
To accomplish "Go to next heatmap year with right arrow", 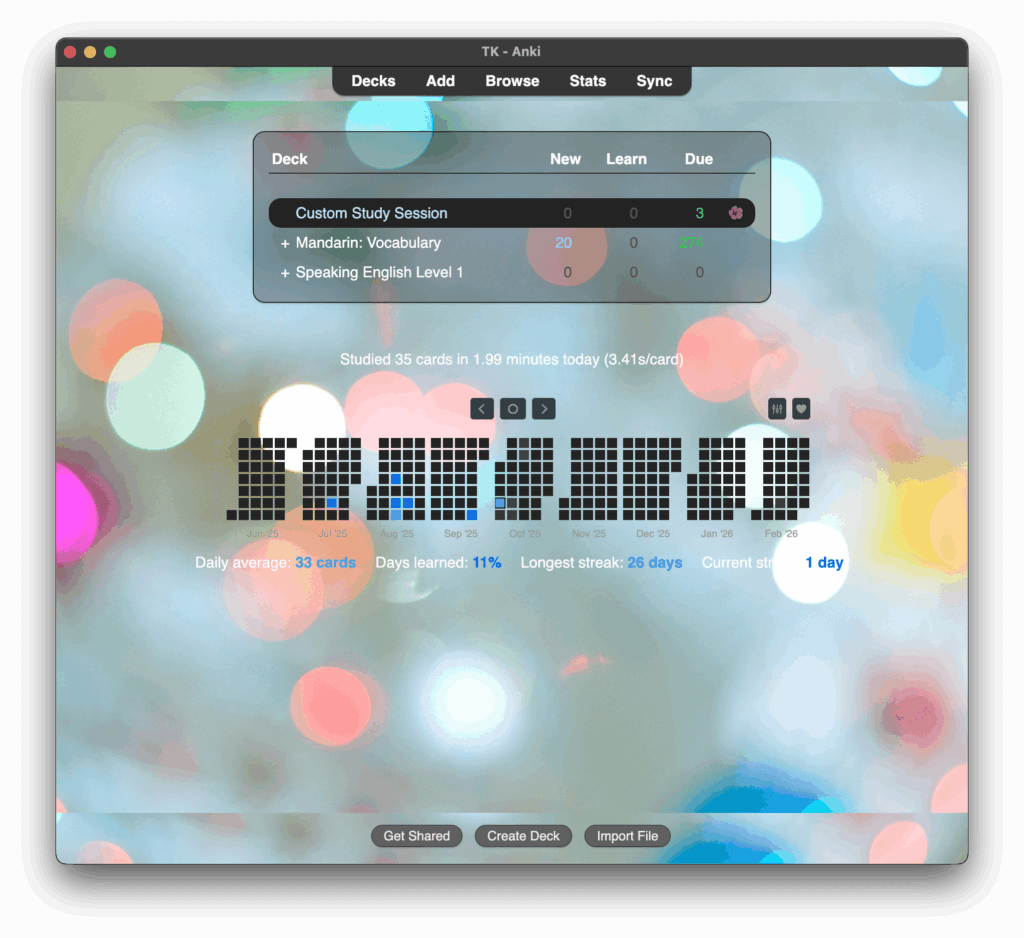I will pos(543,409).
